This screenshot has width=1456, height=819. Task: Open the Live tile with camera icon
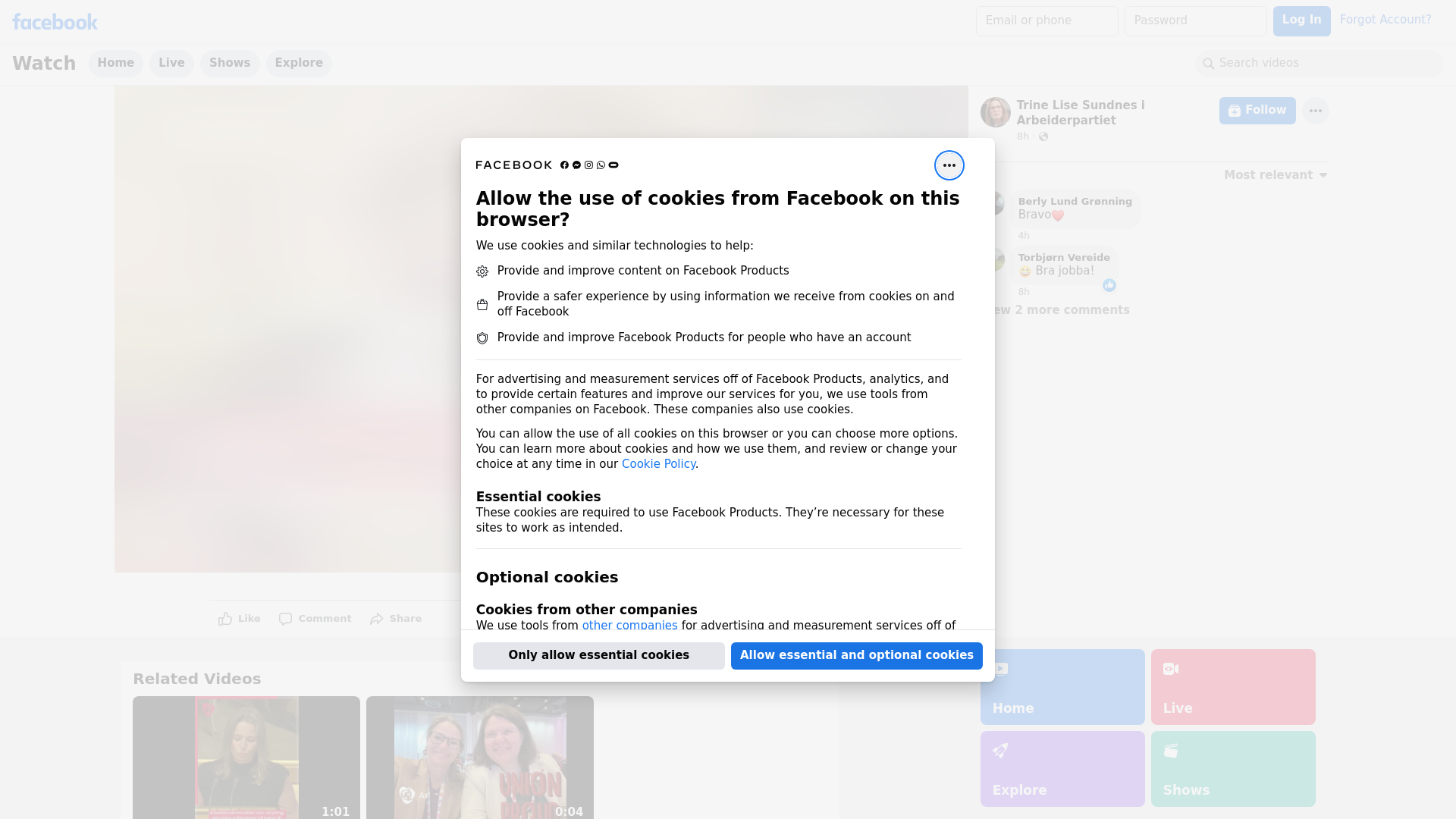pyautogui.click(x=1233, y=687)
